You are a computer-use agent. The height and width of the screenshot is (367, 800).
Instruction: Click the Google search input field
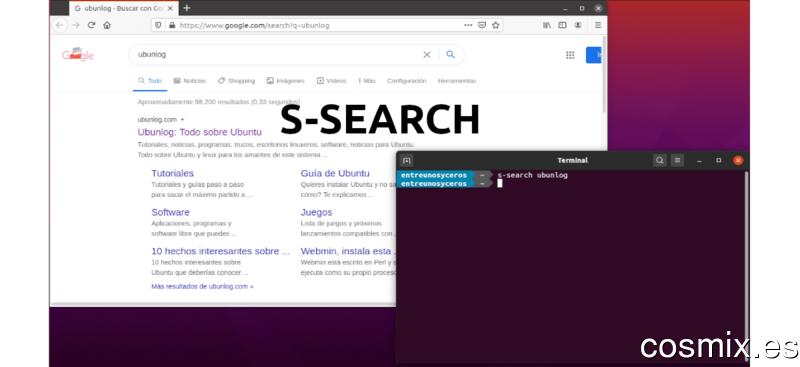coord(278,55)
